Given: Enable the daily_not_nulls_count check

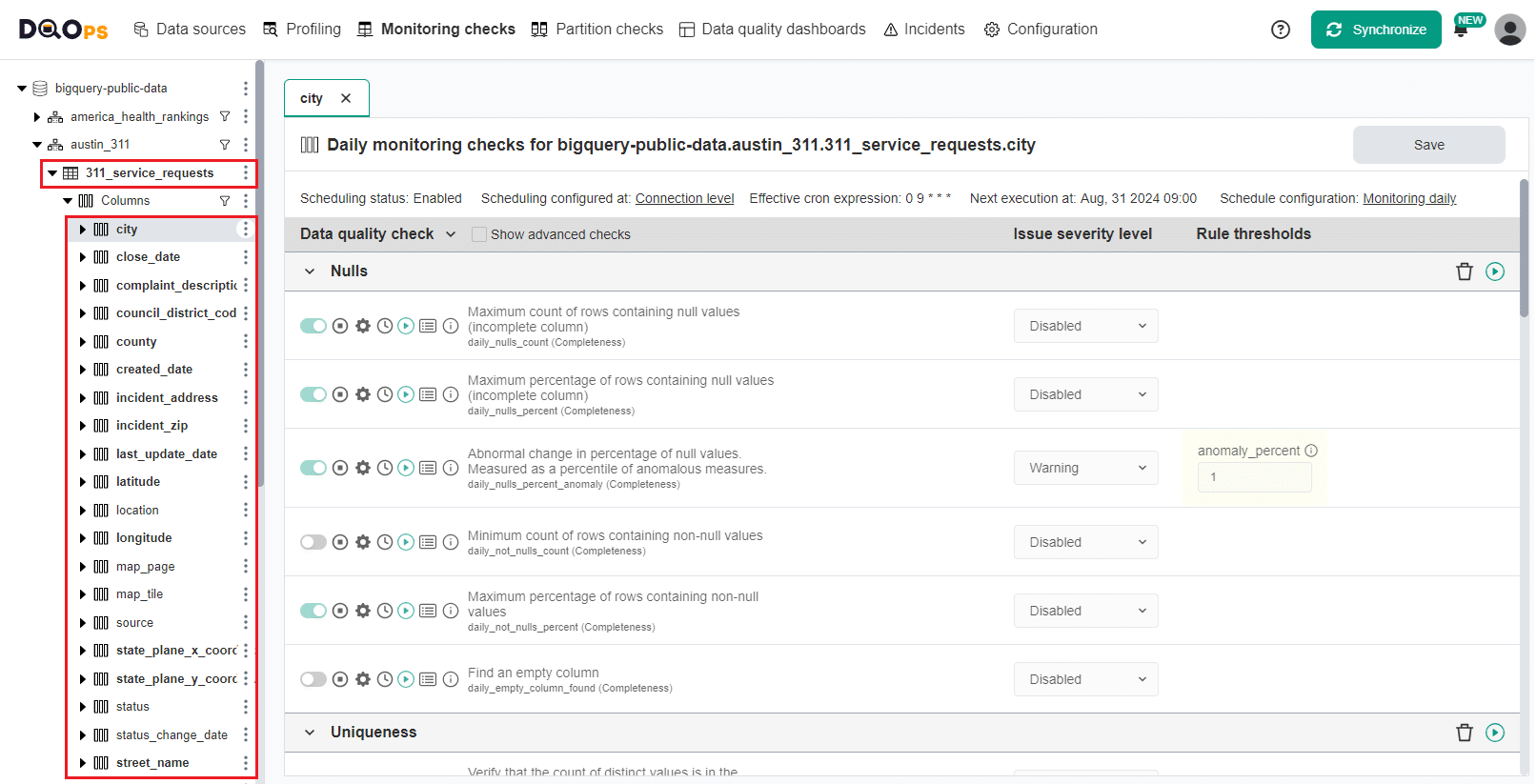Looking at the screenshot, I should click(313, 542).
